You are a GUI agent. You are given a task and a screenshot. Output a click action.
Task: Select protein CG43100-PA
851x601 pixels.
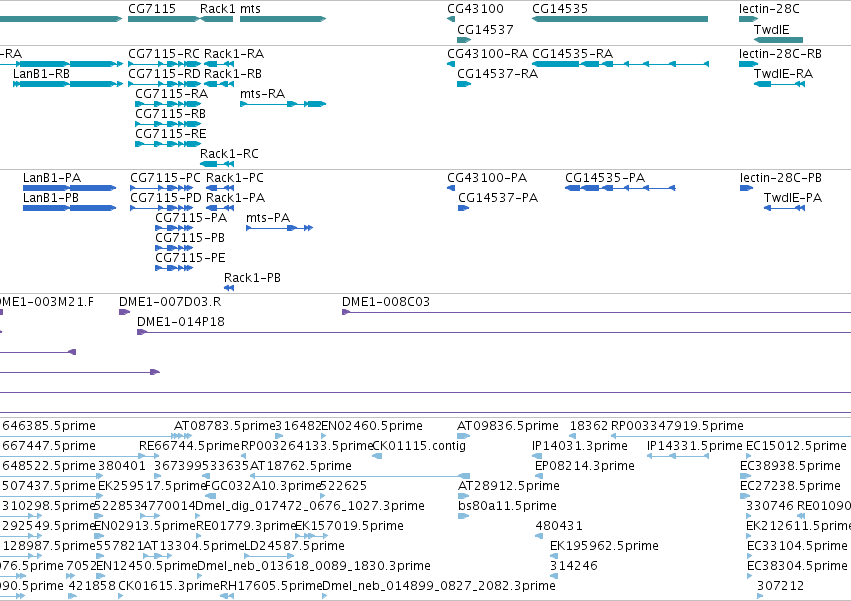[x=487, y=178]
